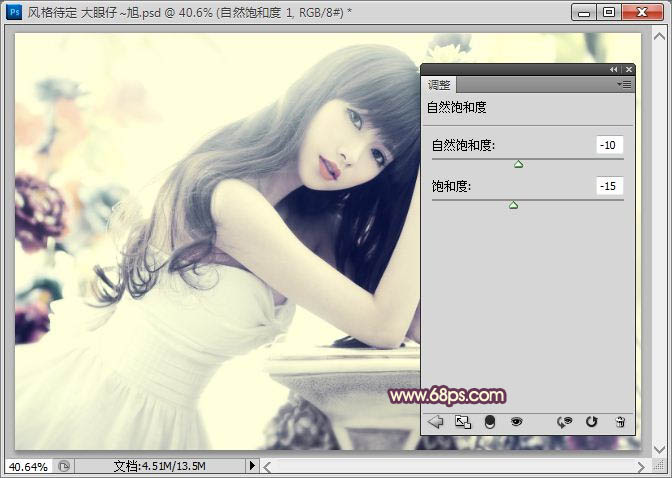Click the Photoshop Ps icon in title bar
This screenshot has width=672, height=478.
(x=15, y=11)
